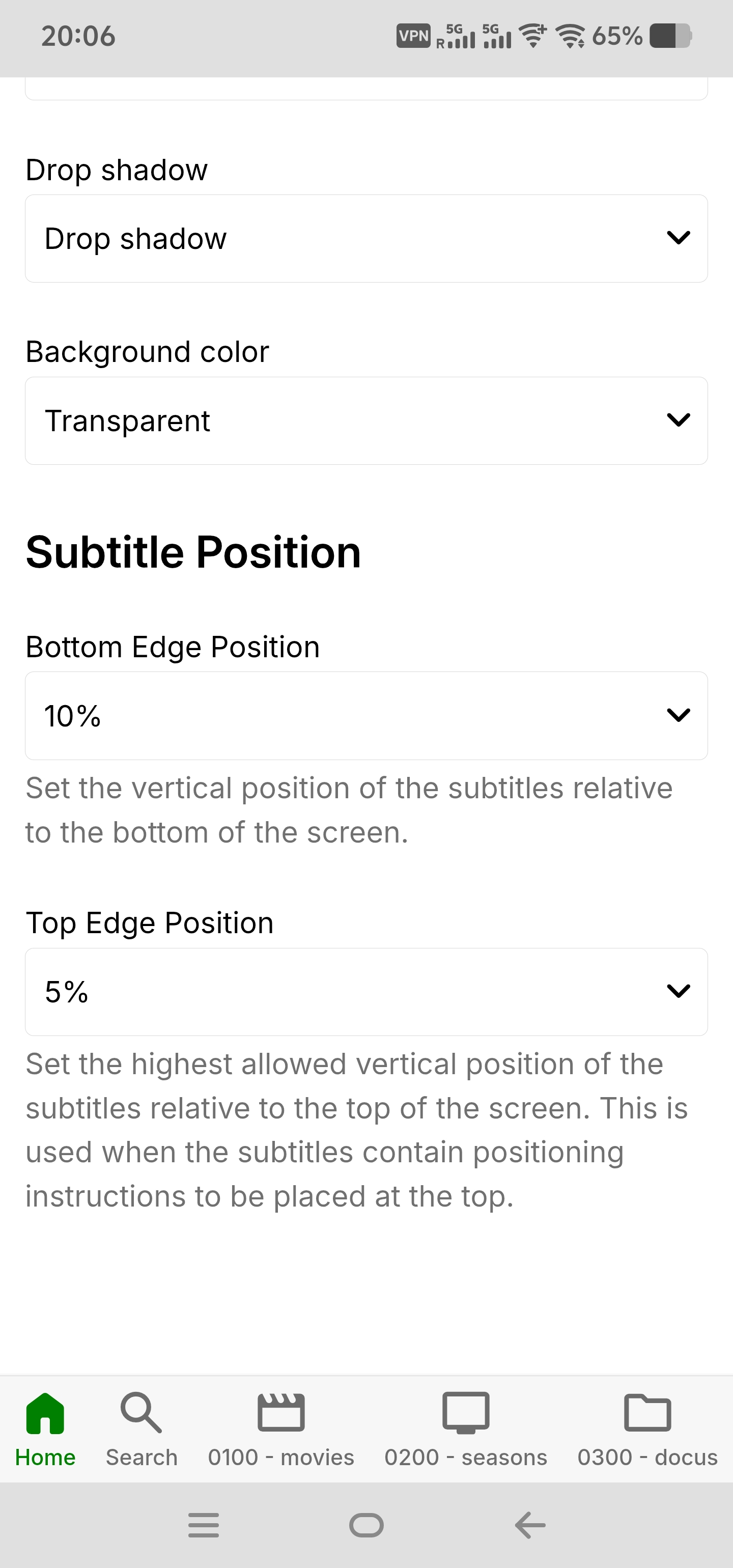Viewport: 733px width, 1568px height.
Task: Expand chevron beside Transparent value
Action: click(678, 420)
